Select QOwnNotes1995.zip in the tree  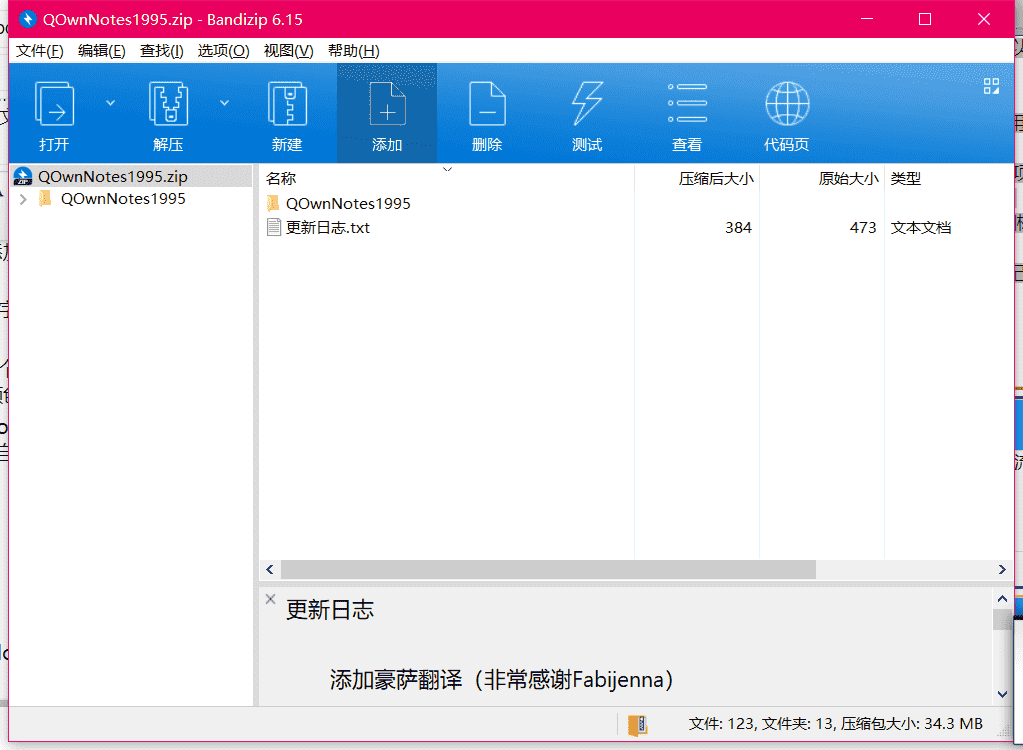click(x=113, y=177)
